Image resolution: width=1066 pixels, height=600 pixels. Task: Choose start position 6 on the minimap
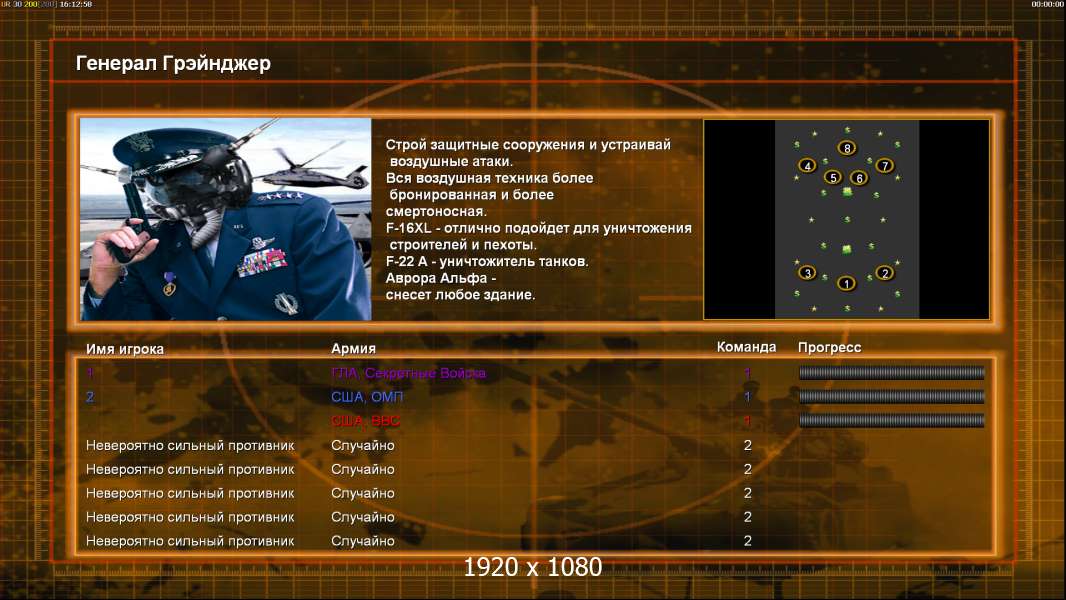click(858, 178)
